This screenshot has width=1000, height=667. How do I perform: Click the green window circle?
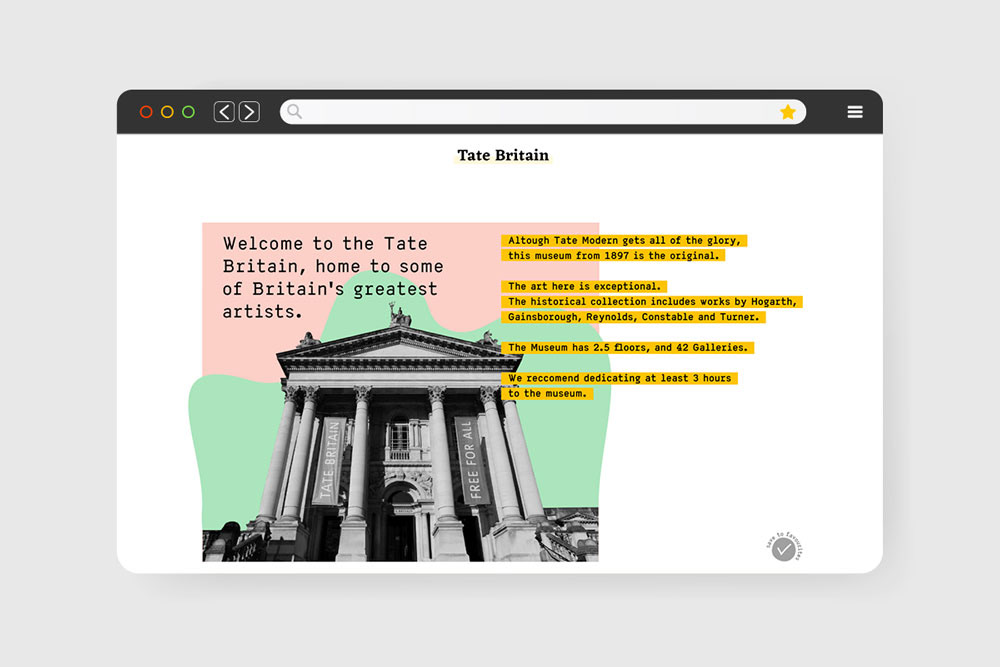pos(188,112)
